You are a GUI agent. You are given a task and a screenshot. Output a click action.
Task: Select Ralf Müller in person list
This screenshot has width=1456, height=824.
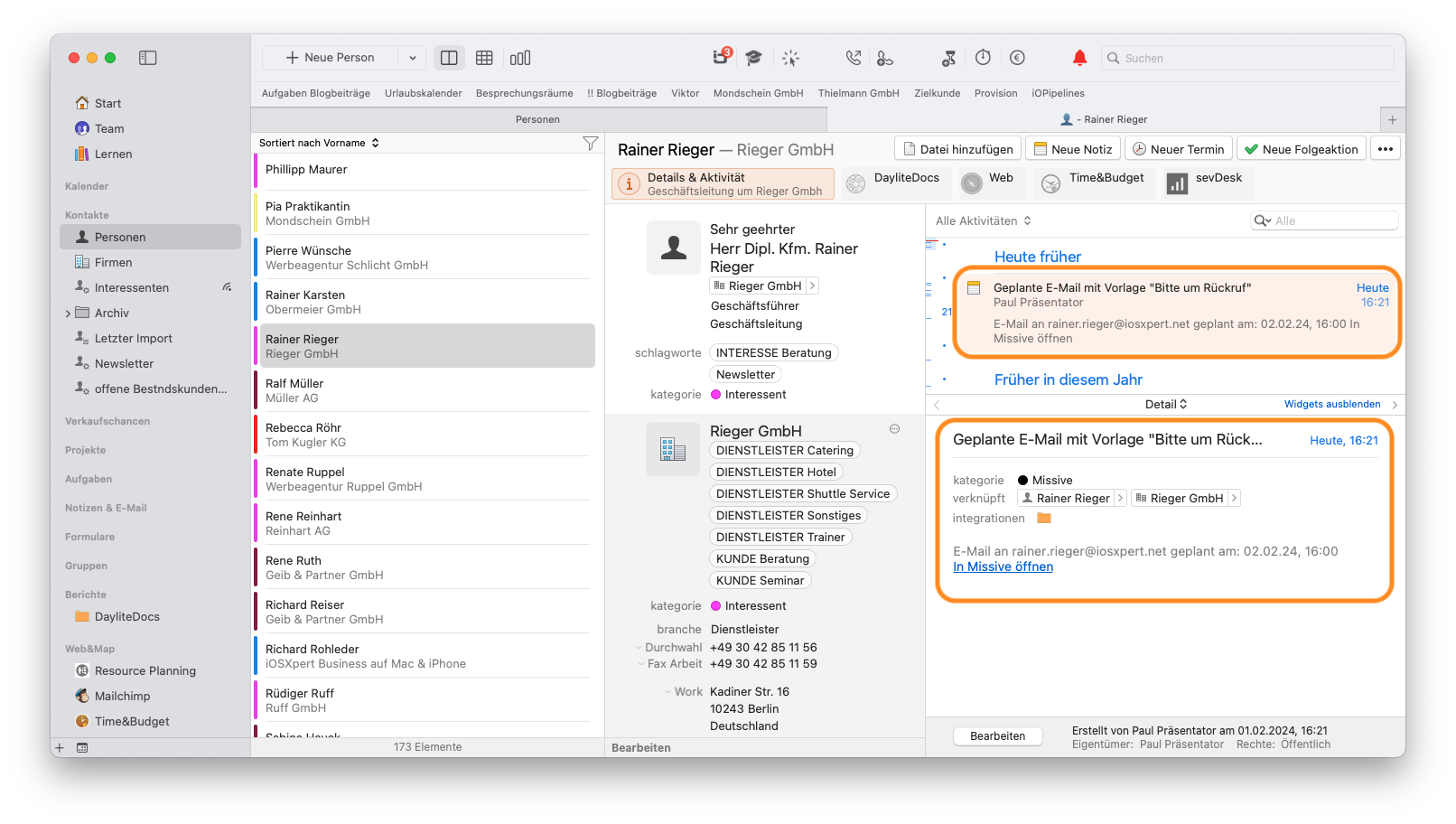pos(425,390)
